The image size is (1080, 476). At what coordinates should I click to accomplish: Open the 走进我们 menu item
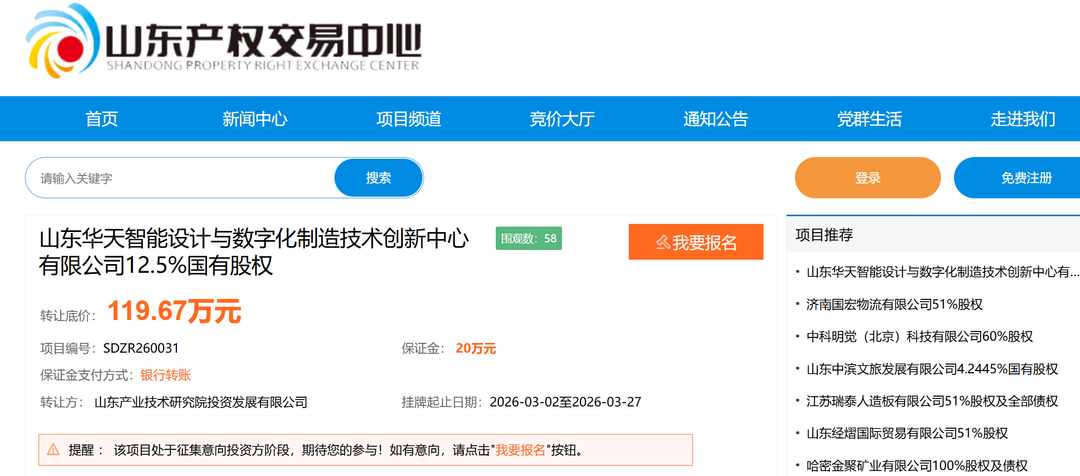(1022, 119)
